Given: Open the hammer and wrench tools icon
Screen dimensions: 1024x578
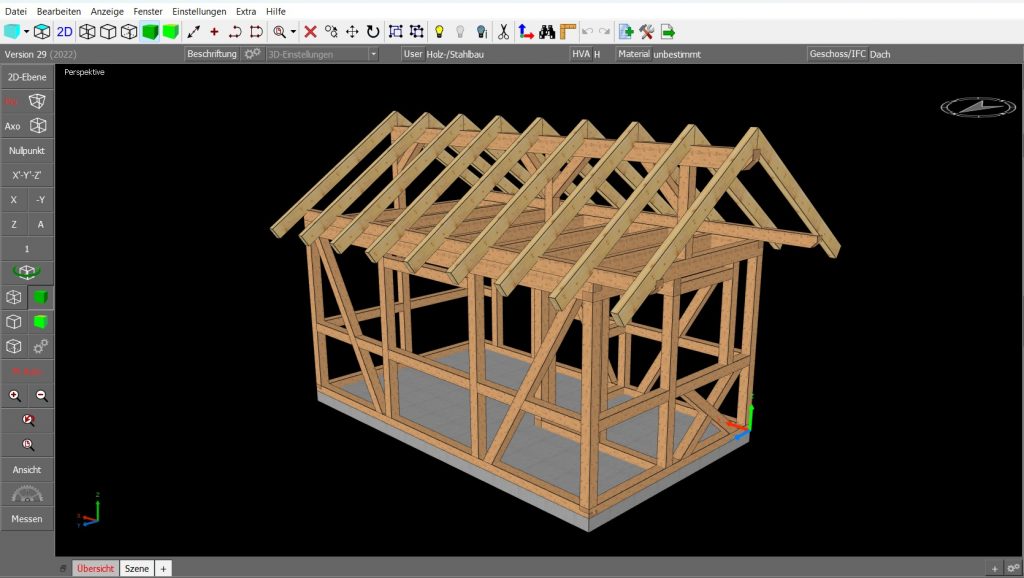Looking at the screenshot, I should tap(646, 31).
